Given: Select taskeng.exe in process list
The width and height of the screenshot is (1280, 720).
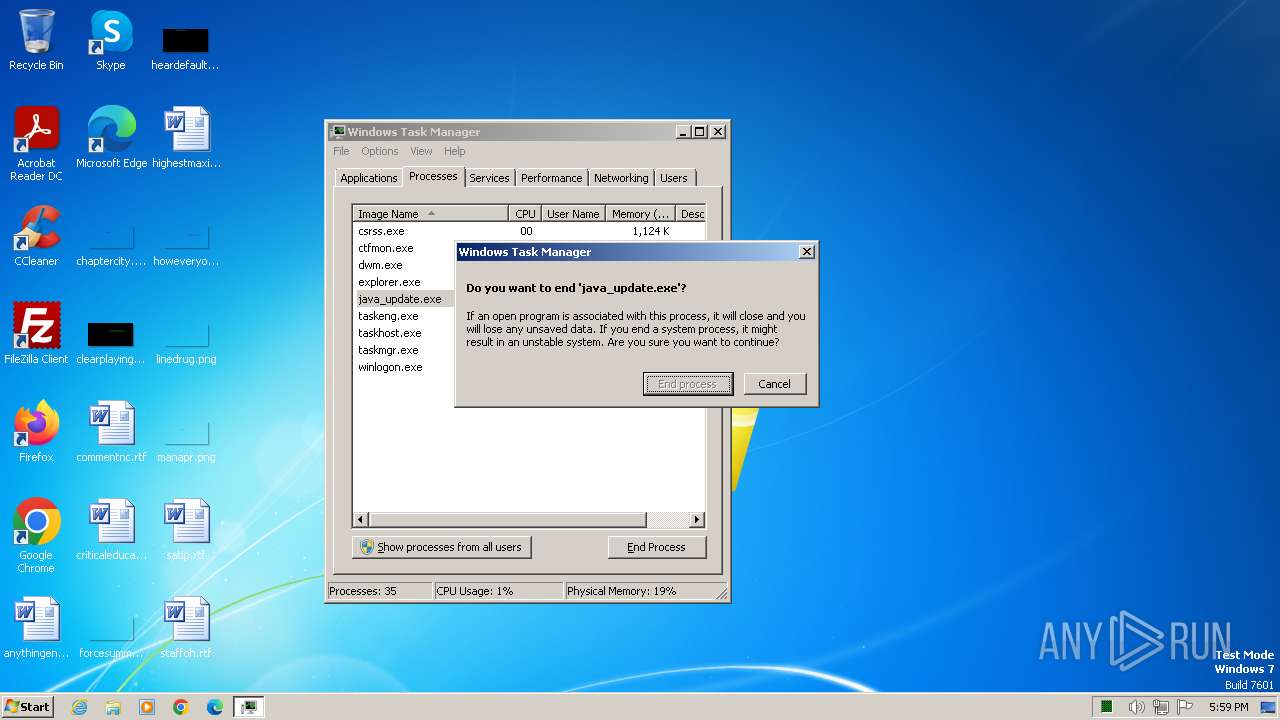Looking at the screenshot, I should [x=388, y=316].
